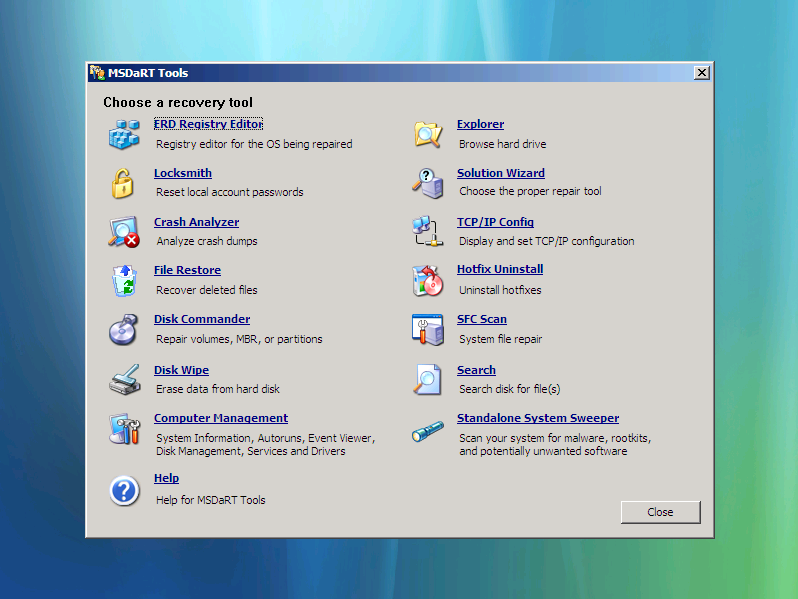Viewport: 798px width, 599px height.
Task: Click the Computer Management tools icon
Action: click(124, 429)
